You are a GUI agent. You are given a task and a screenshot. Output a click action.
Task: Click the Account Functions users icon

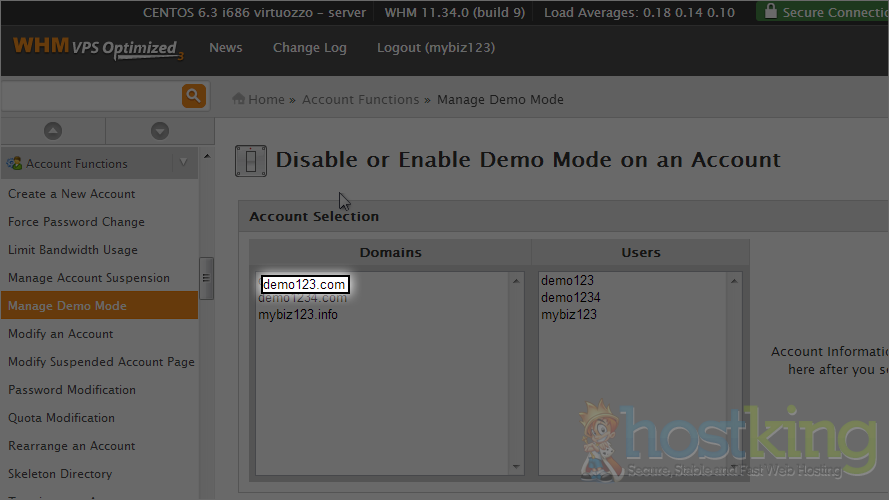[x=14, y=163]
